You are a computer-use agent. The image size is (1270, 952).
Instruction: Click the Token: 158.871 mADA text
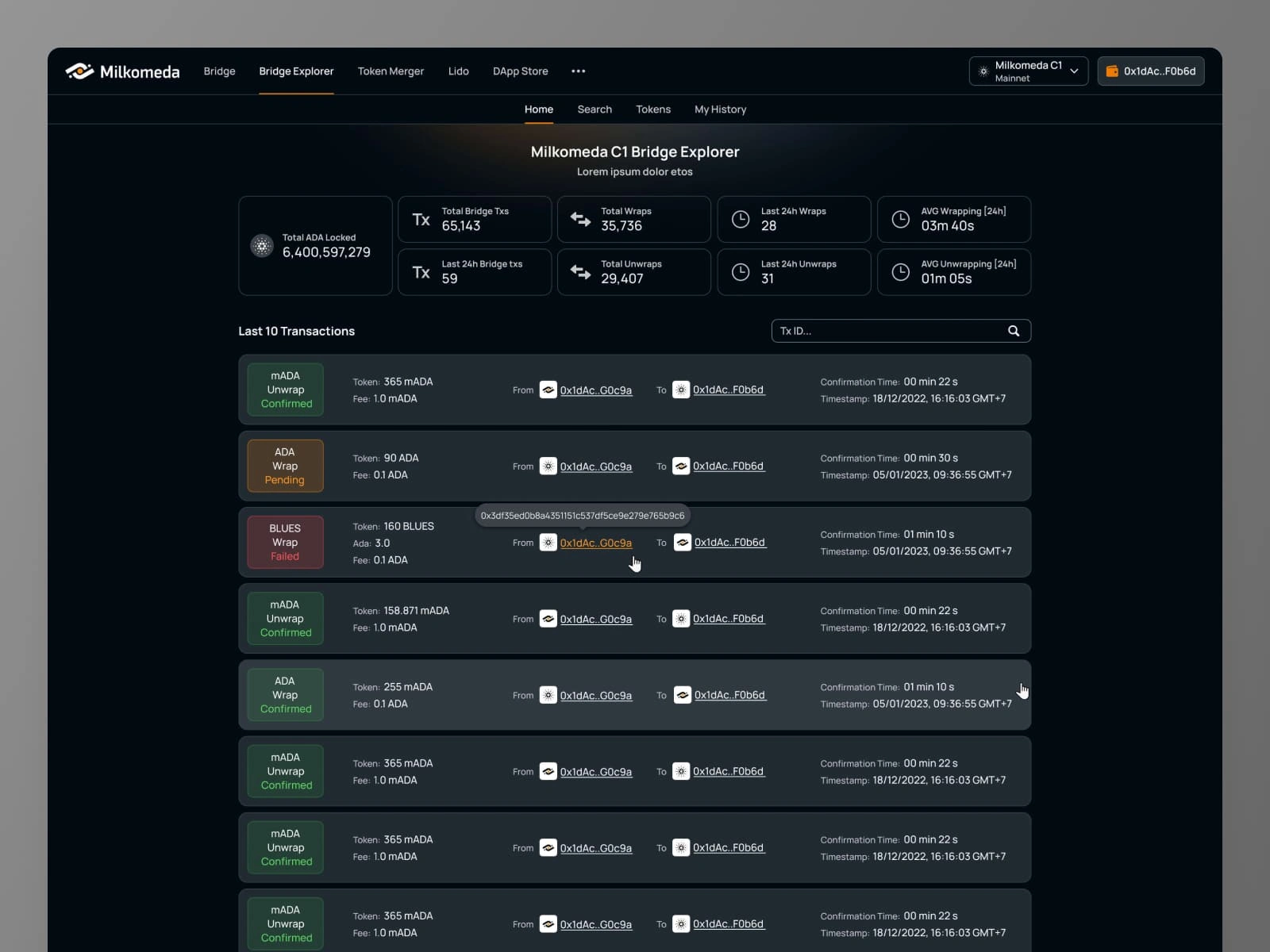pos(401,611)
